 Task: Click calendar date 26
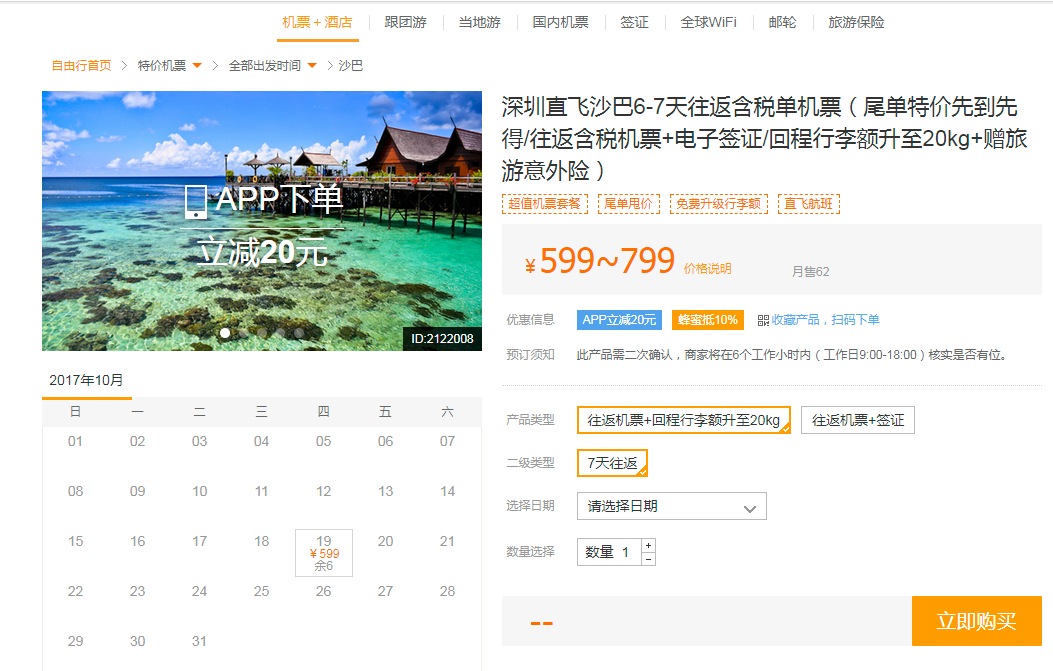(x=324, y=592)
